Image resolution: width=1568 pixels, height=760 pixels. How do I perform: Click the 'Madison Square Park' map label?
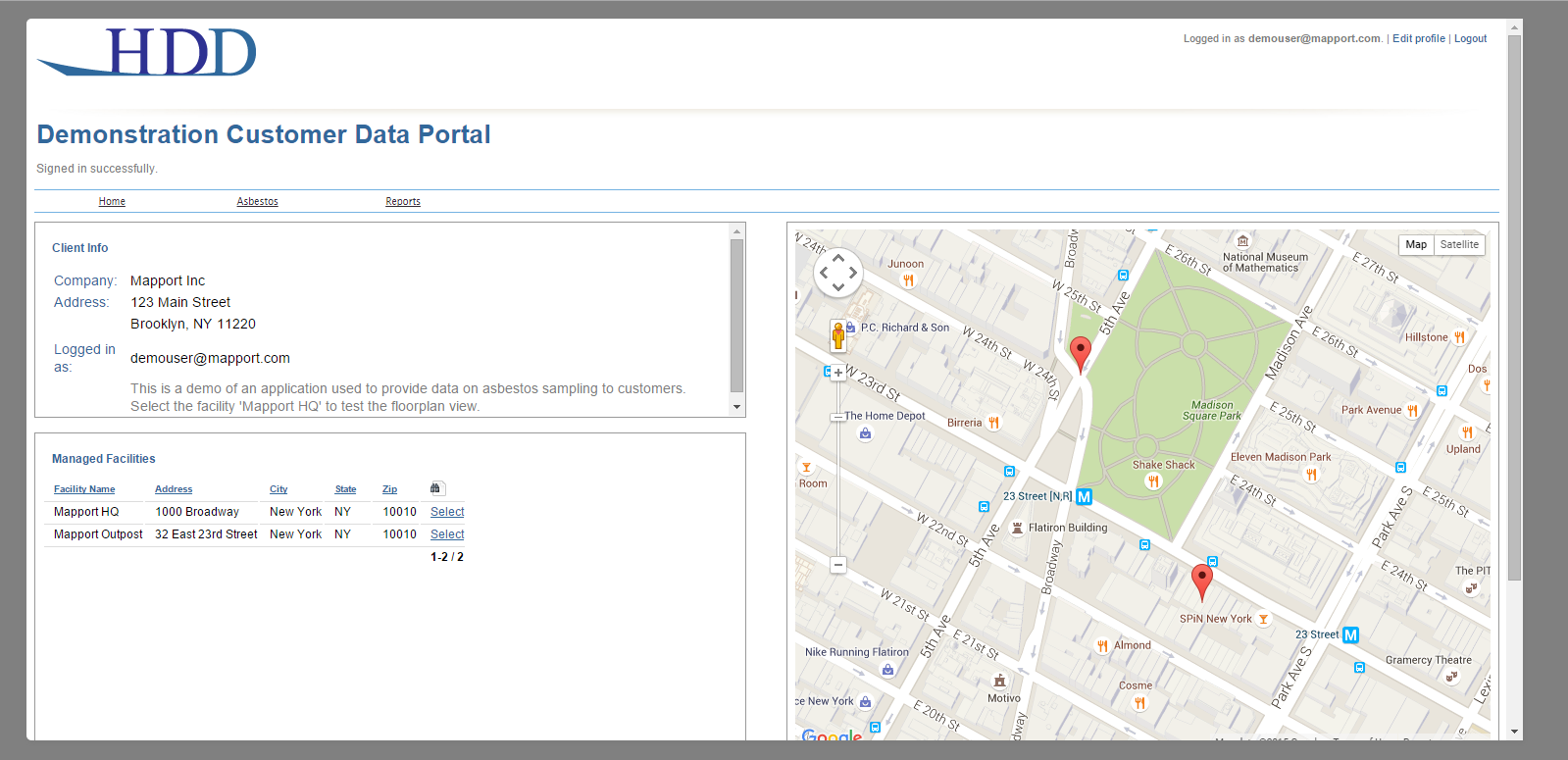coord(1212,411)
